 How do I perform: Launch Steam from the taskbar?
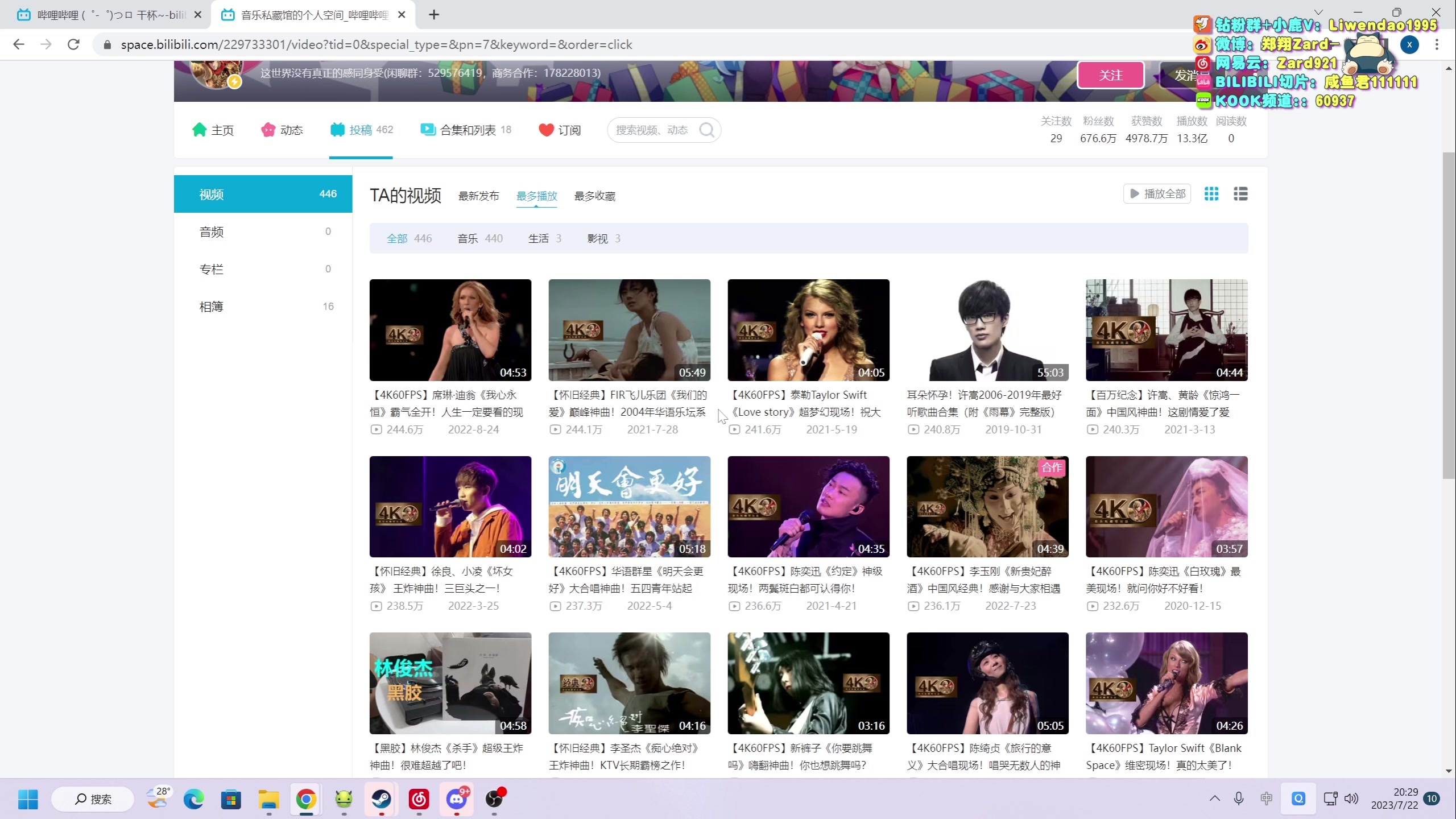click(380, 799)
